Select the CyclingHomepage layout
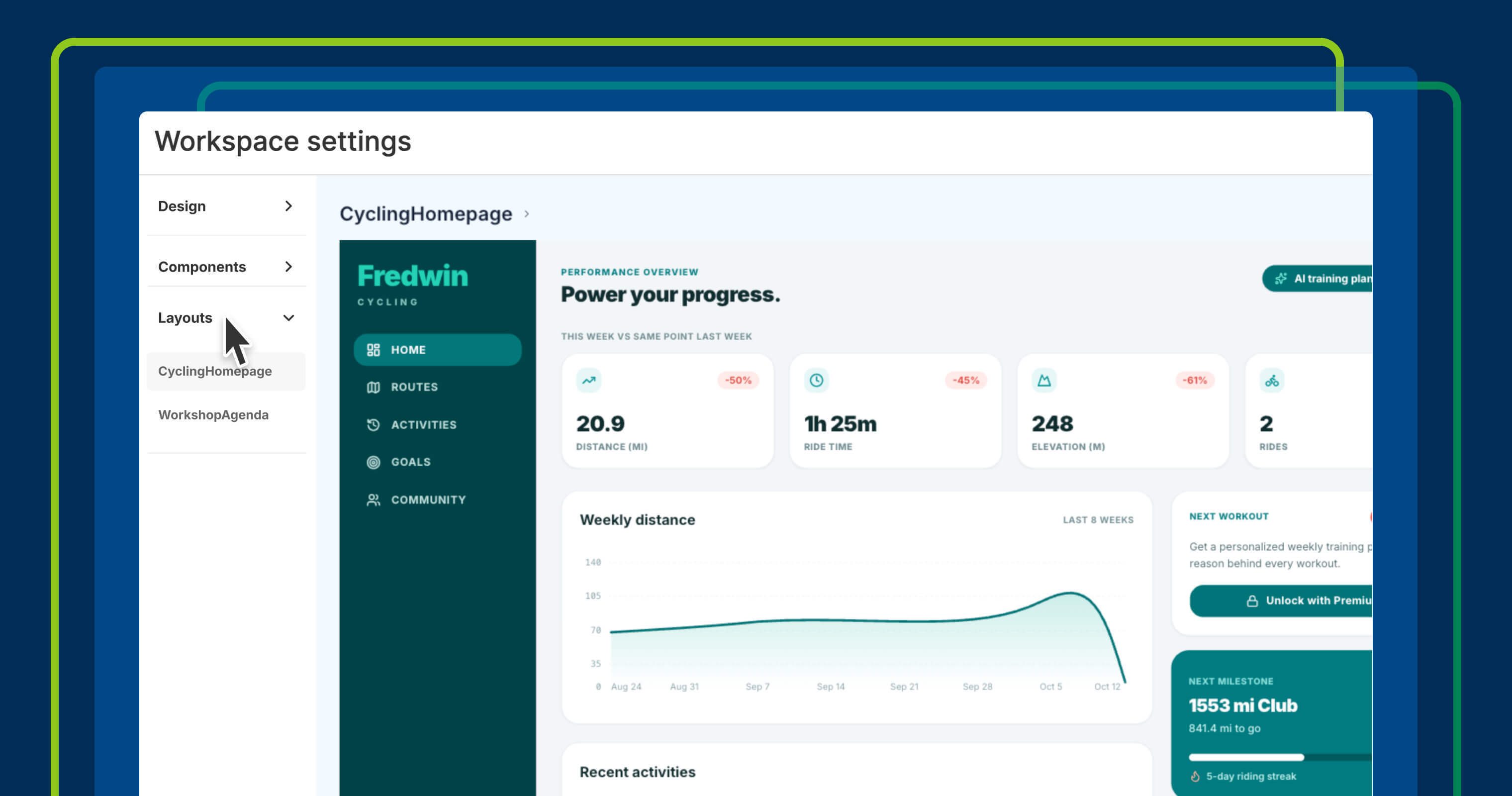This screenshot has height=796, width=1512. tap(227, 371)
